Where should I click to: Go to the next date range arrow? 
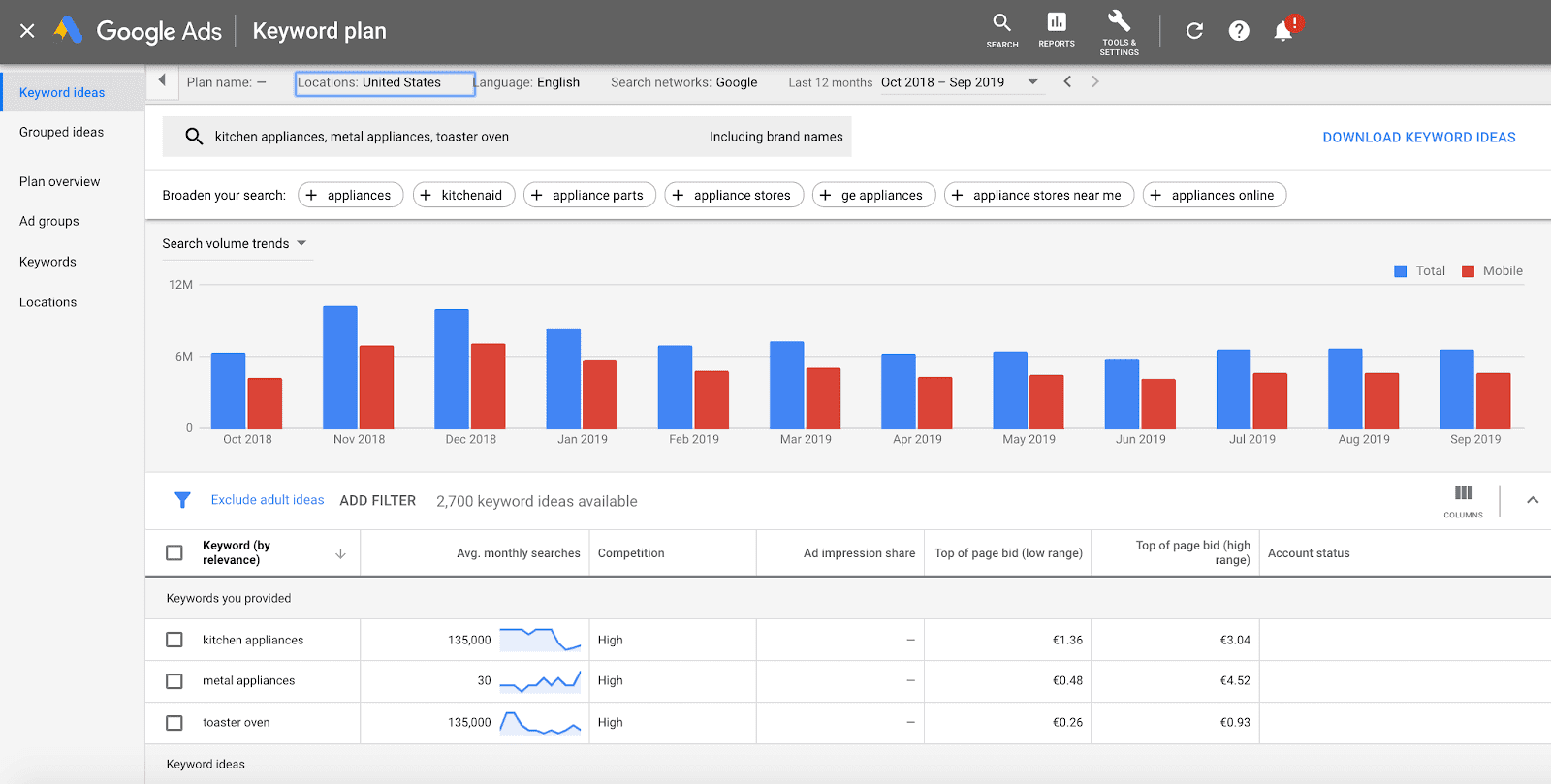pyautogui.click(x=1095, y=81)
